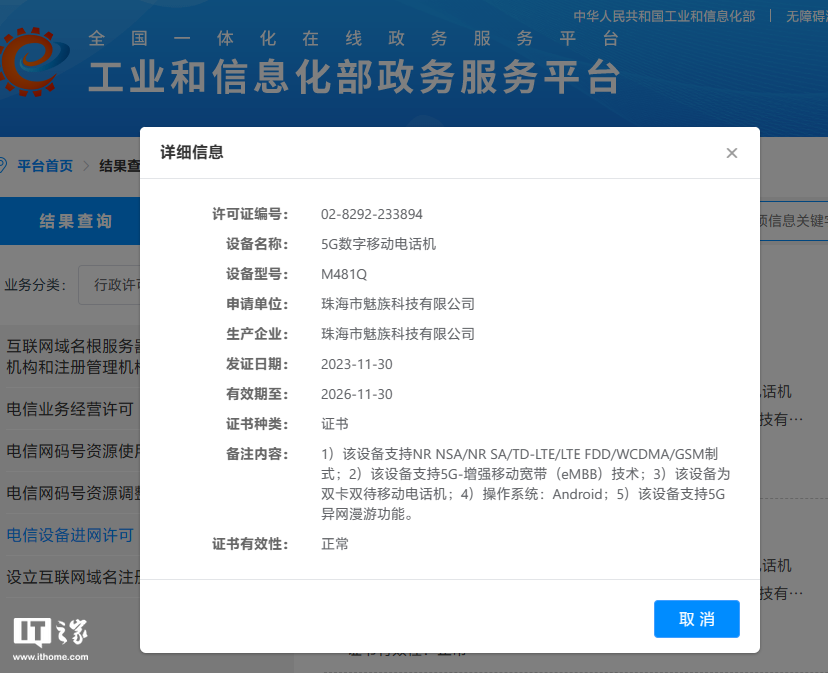The image size is (828, 673).
Task: Open the 平台首页 breadcrumb link
Action: click(x=45, y=166)
